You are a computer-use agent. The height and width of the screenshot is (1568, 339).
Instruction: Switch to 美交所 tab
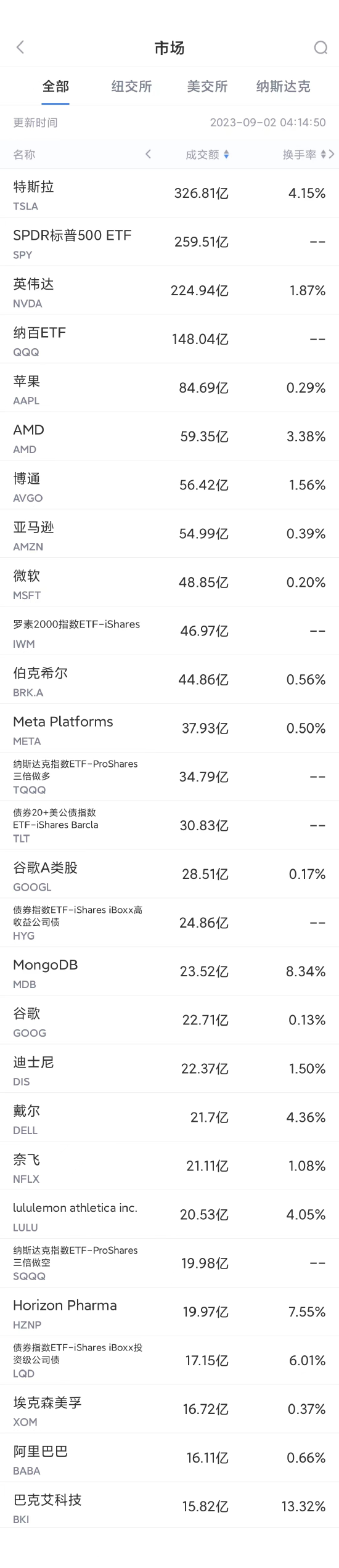[207, 86]
